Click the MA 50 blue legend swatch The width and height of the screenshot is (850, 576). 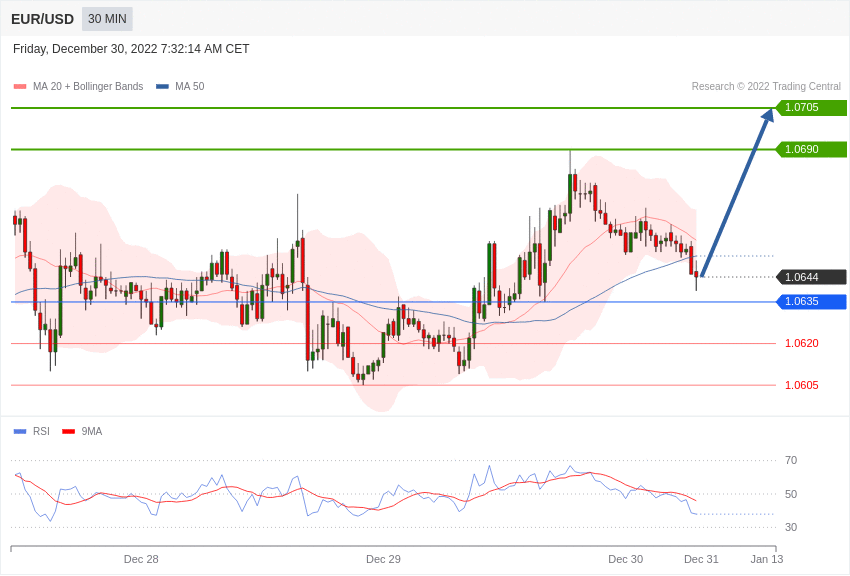[162, 87]
